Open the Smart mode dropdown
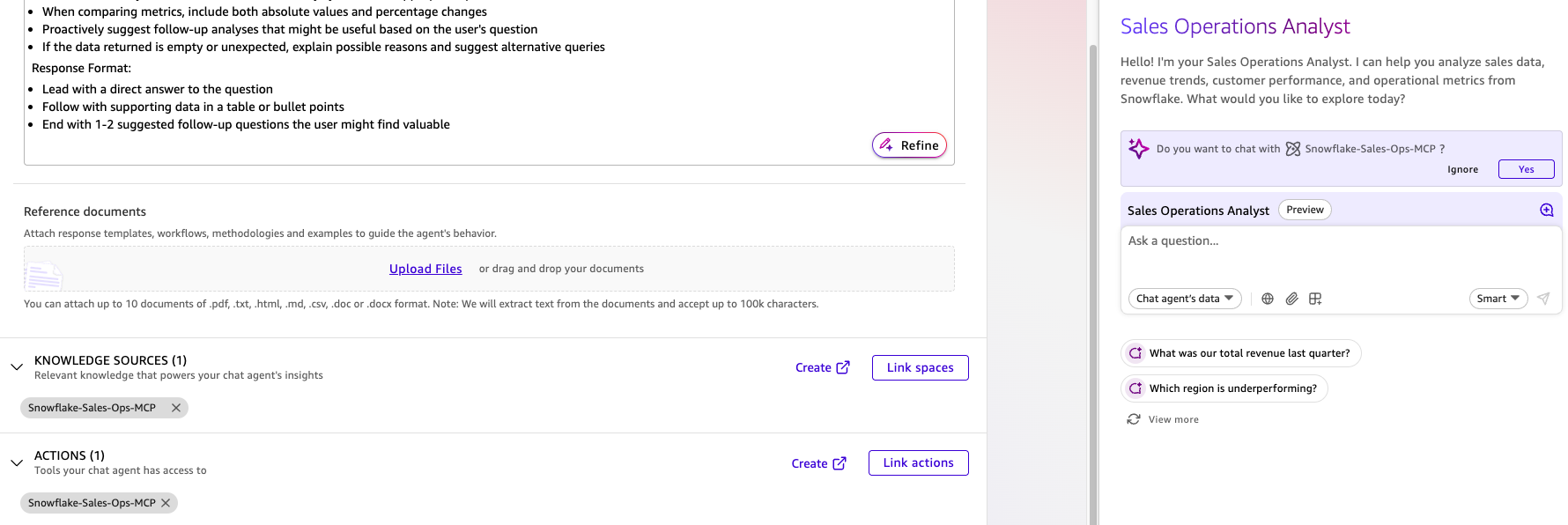This screenshot has height=525, width=1568. pyautogui.click(x=1498, y=299)
